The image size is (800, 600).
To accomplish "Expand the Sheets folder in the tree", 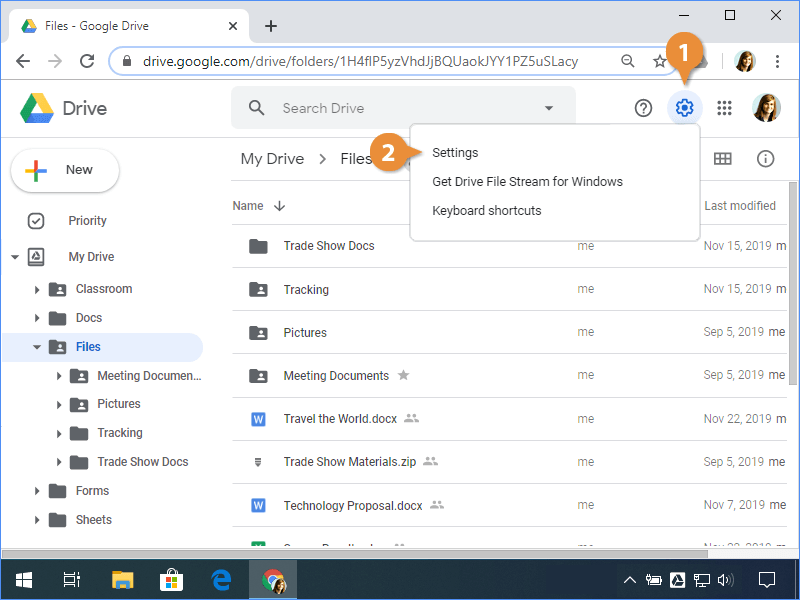I will (x=37, y=520).
